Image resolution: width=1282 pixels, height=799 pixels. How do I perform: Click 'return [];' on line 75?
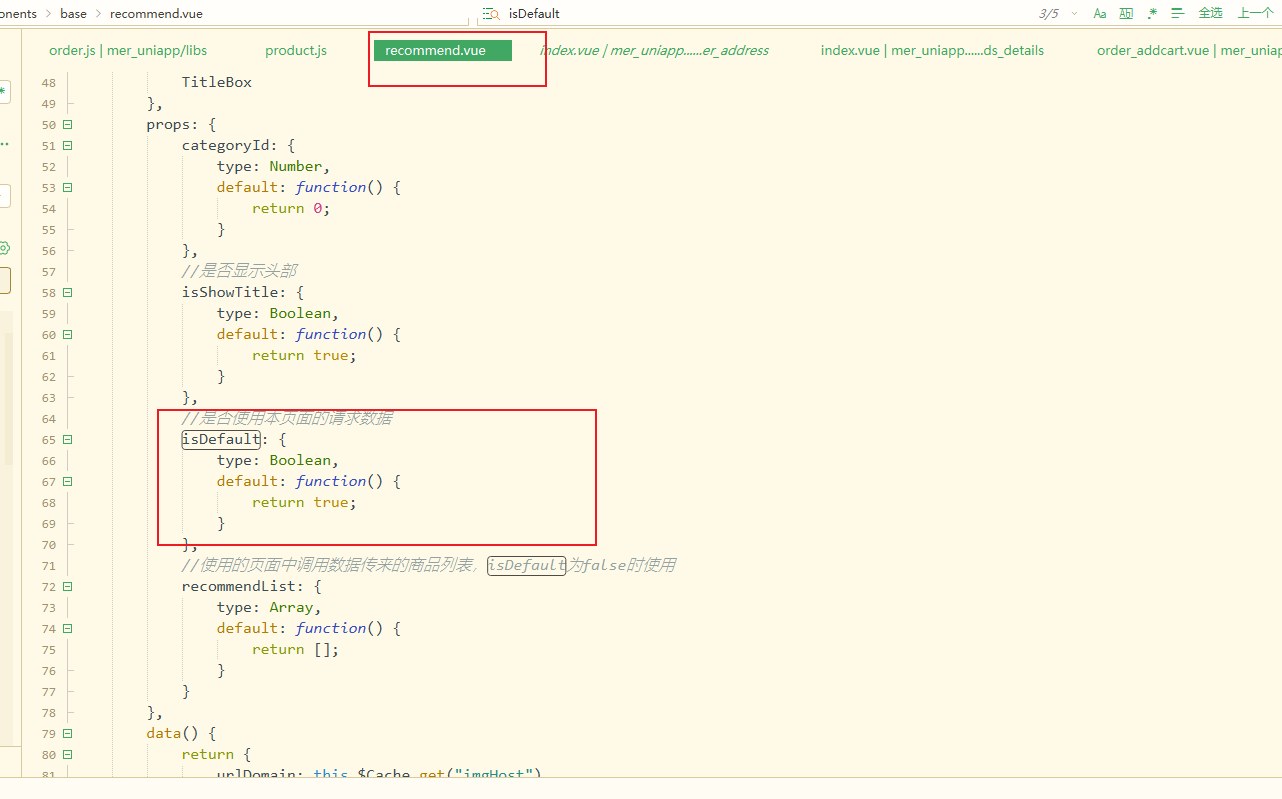pyautogui.click(x=295, y=650)
